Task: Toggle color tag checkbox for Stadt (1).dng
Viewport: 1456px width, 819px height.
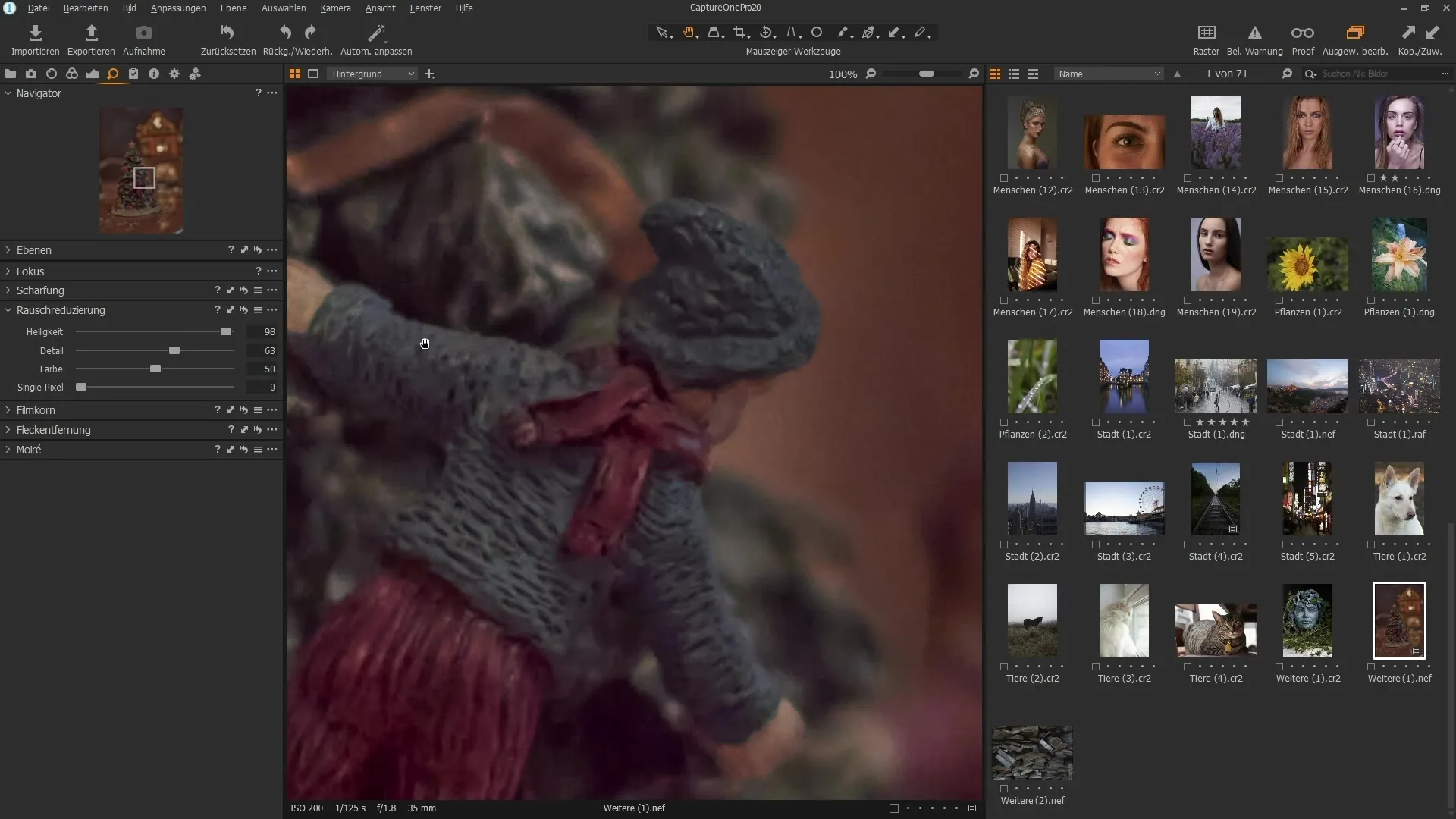Action: click(x=1188, y=422)
